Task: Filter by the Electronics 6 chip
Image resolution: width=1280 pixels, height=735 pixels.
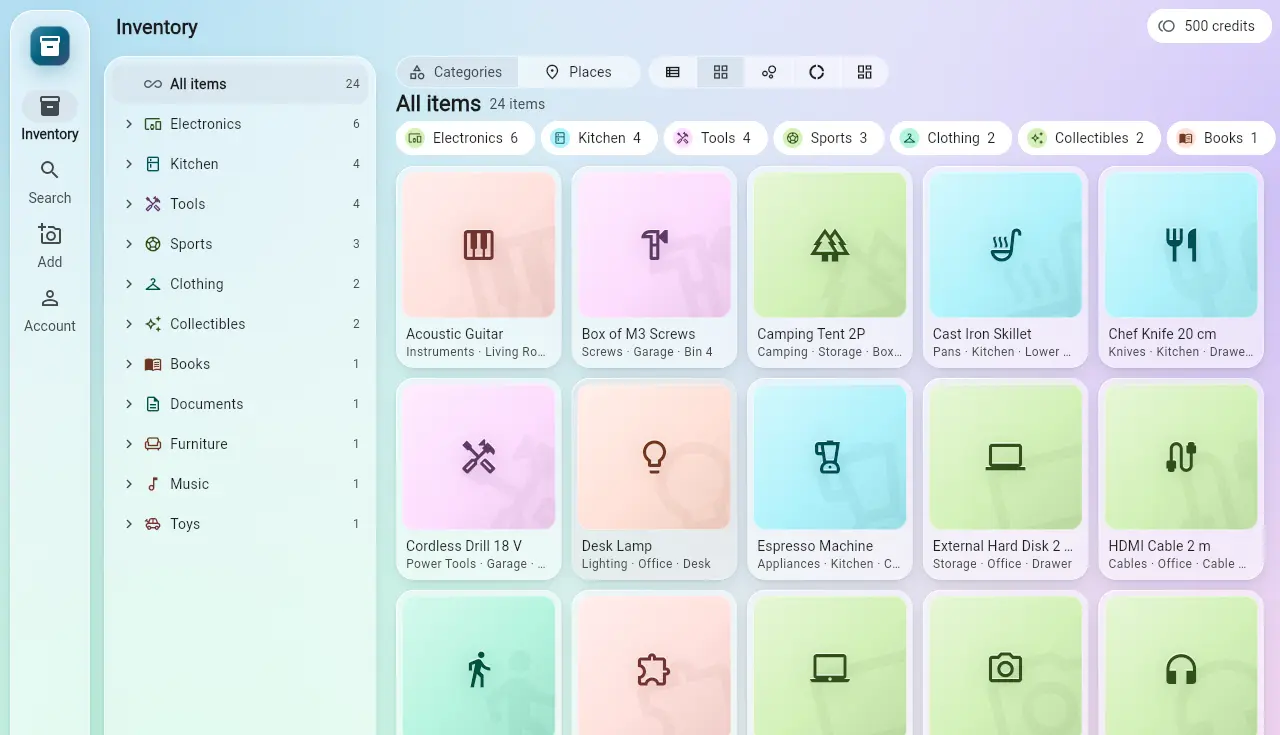Action: click(x=465, y=138)
